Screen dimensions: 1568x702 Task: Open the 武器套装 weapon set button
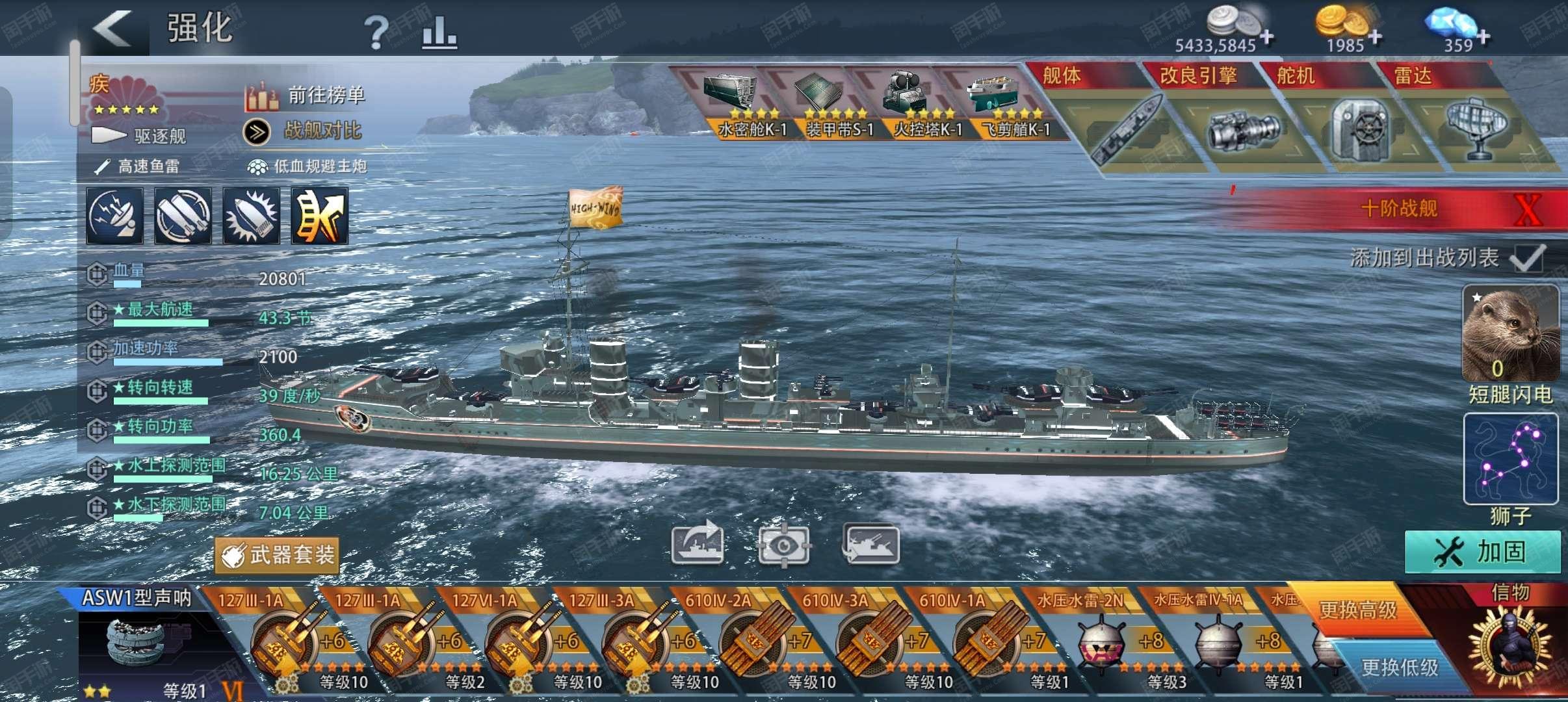coord(277,555)
